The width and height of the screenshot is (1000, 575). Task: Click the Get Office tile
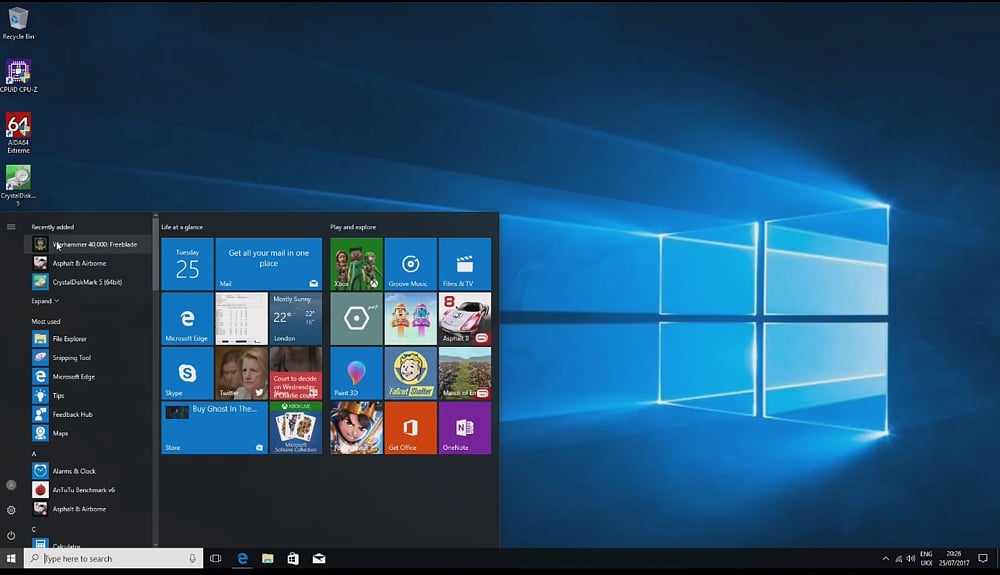tap(410, 428)
